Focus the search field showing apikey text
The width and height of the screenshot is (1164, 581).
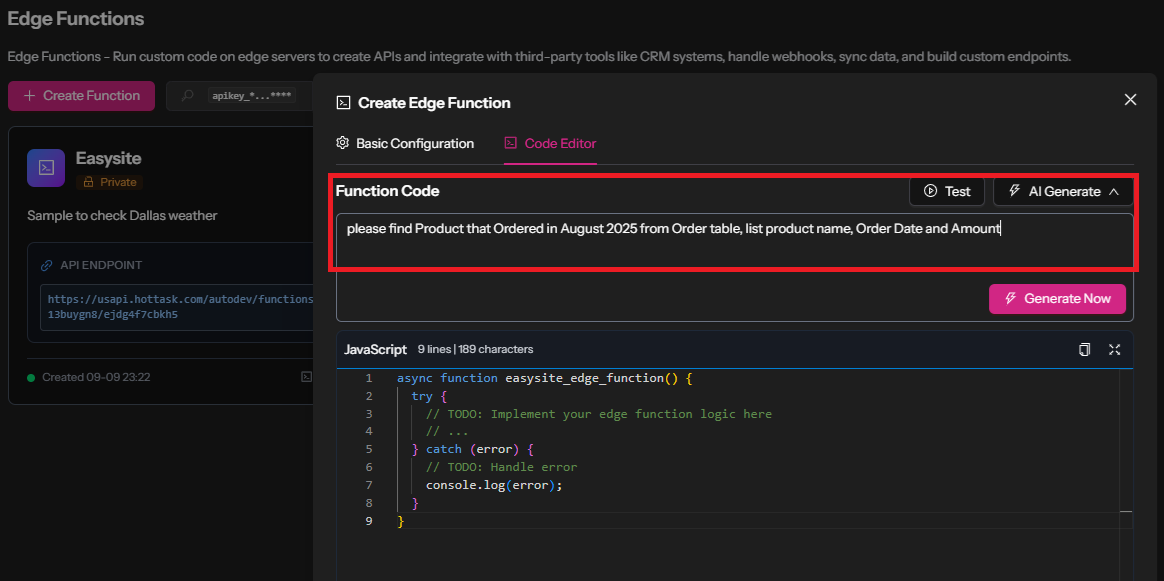[250, 96]
